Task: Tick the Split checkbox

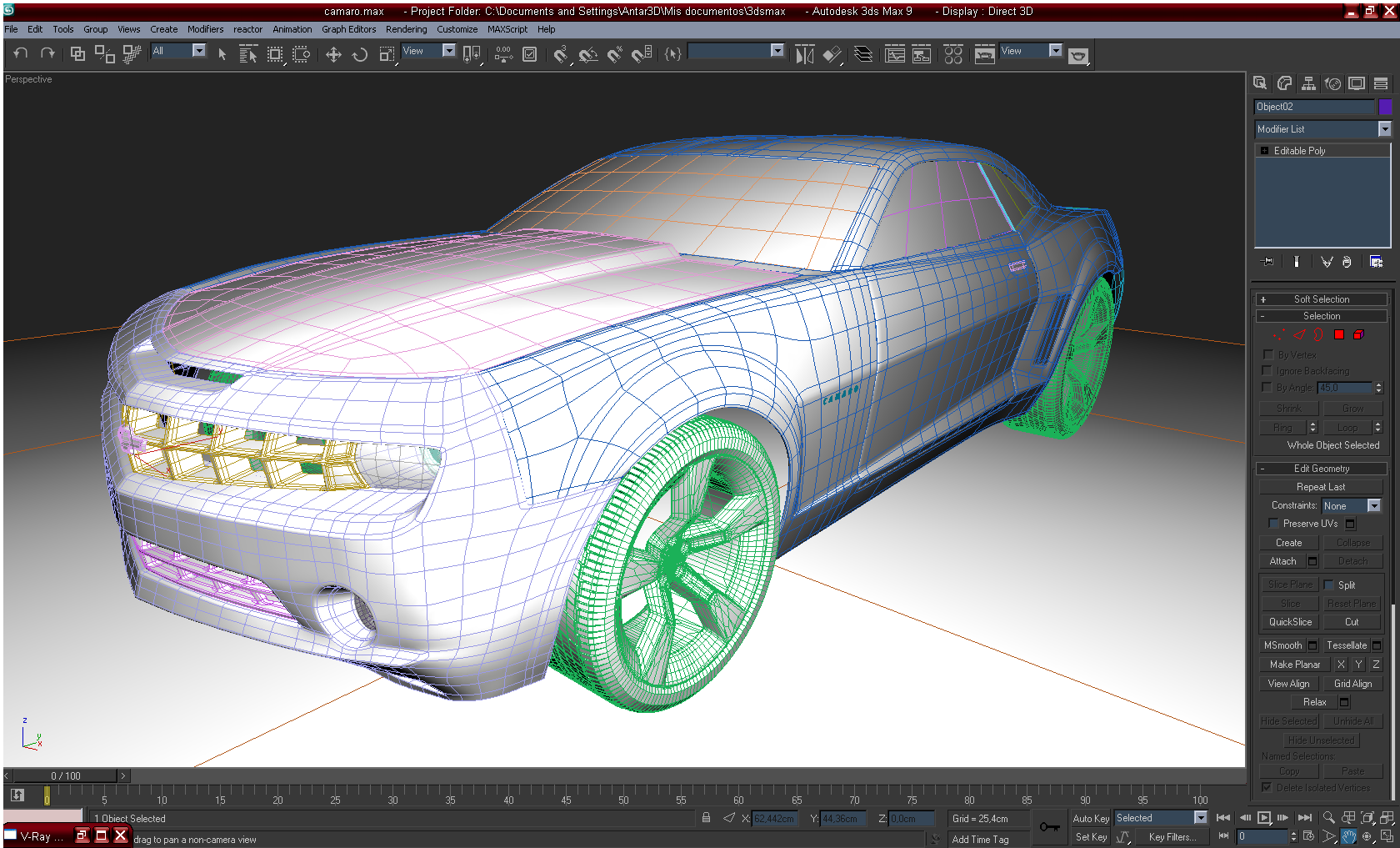Action: [1329, 585]
